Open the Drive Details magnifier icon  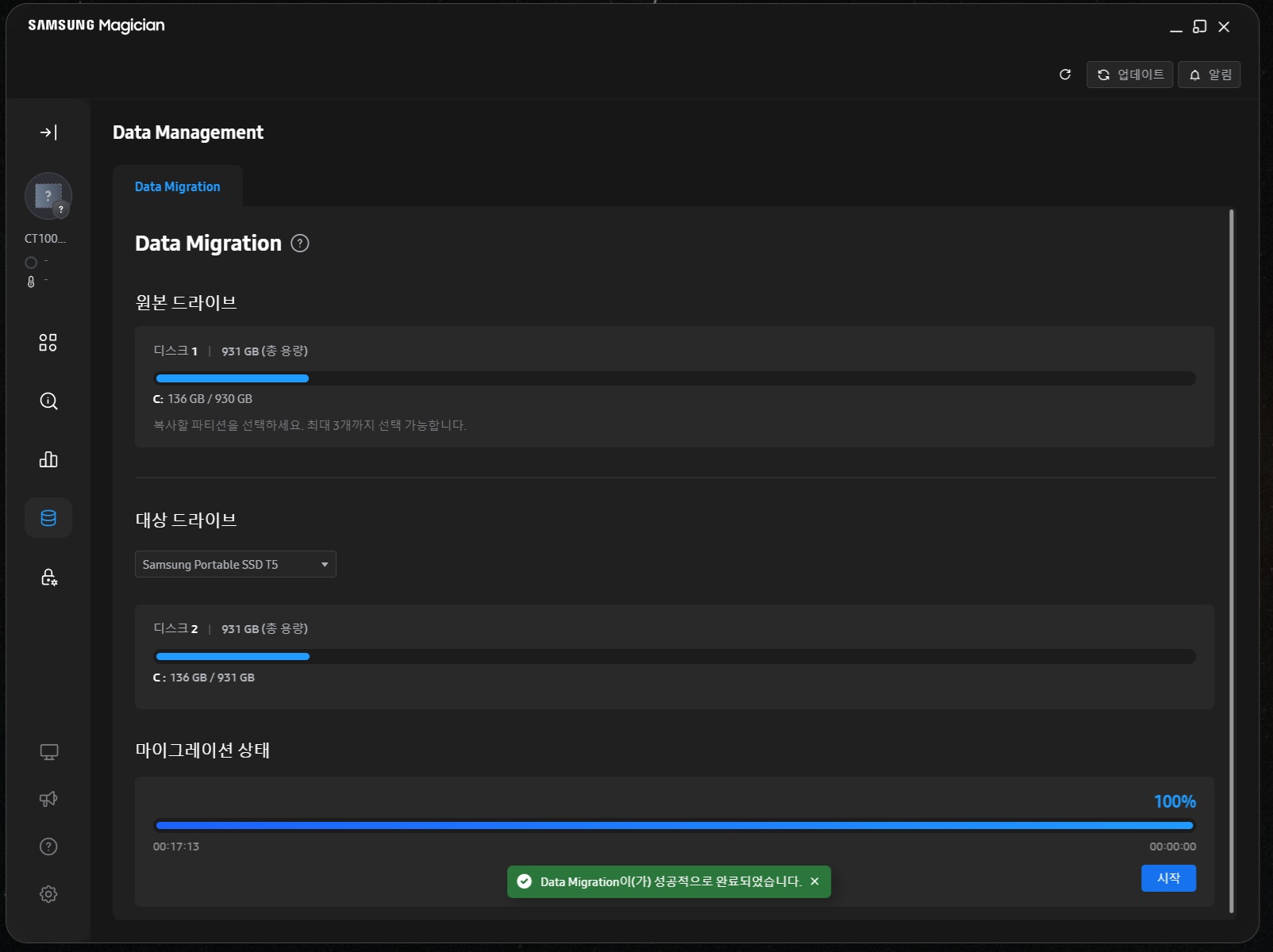[x=48, y=401]
